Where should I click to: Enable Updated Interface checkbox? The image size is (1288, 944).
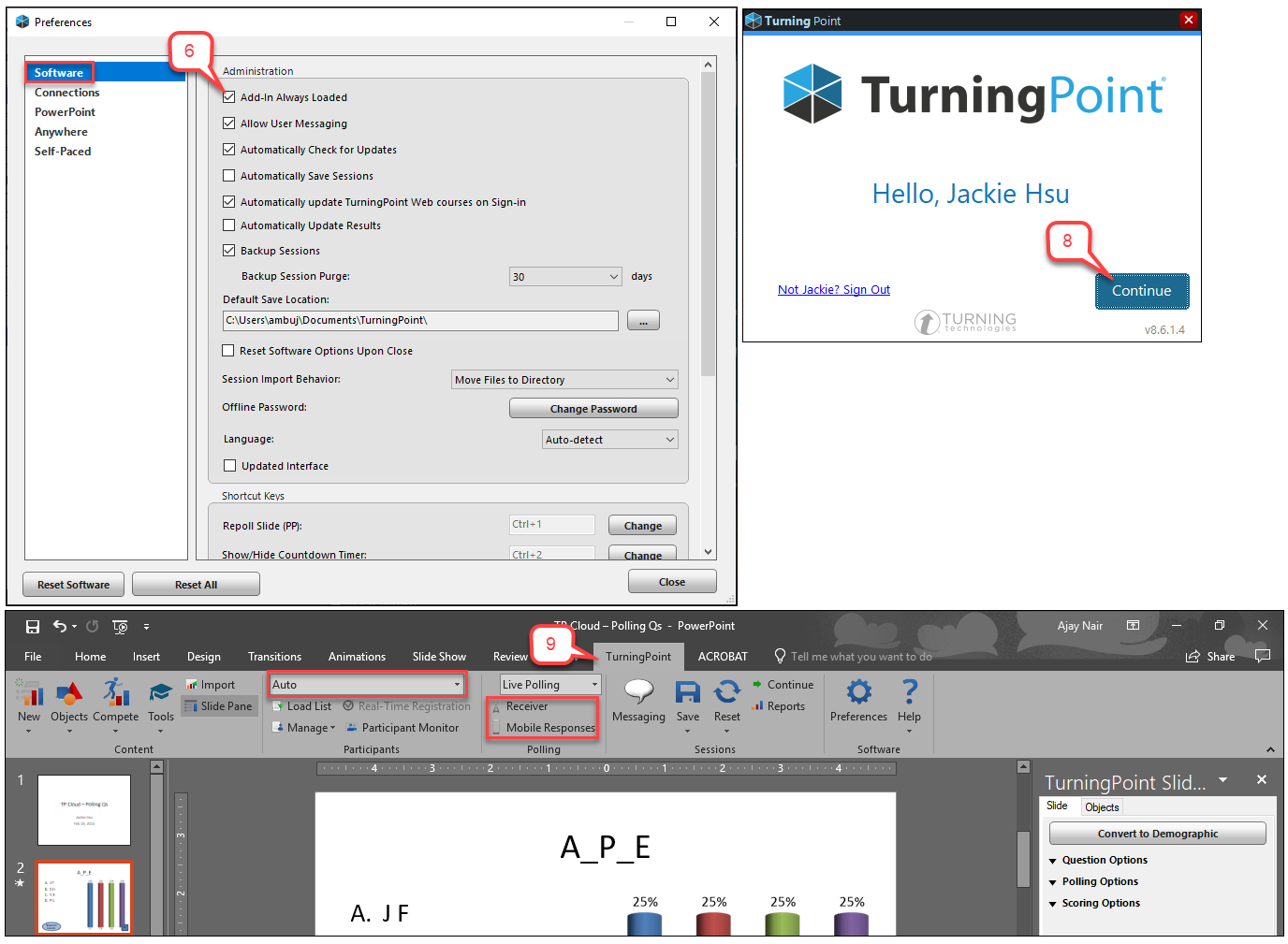coord(229,465)
